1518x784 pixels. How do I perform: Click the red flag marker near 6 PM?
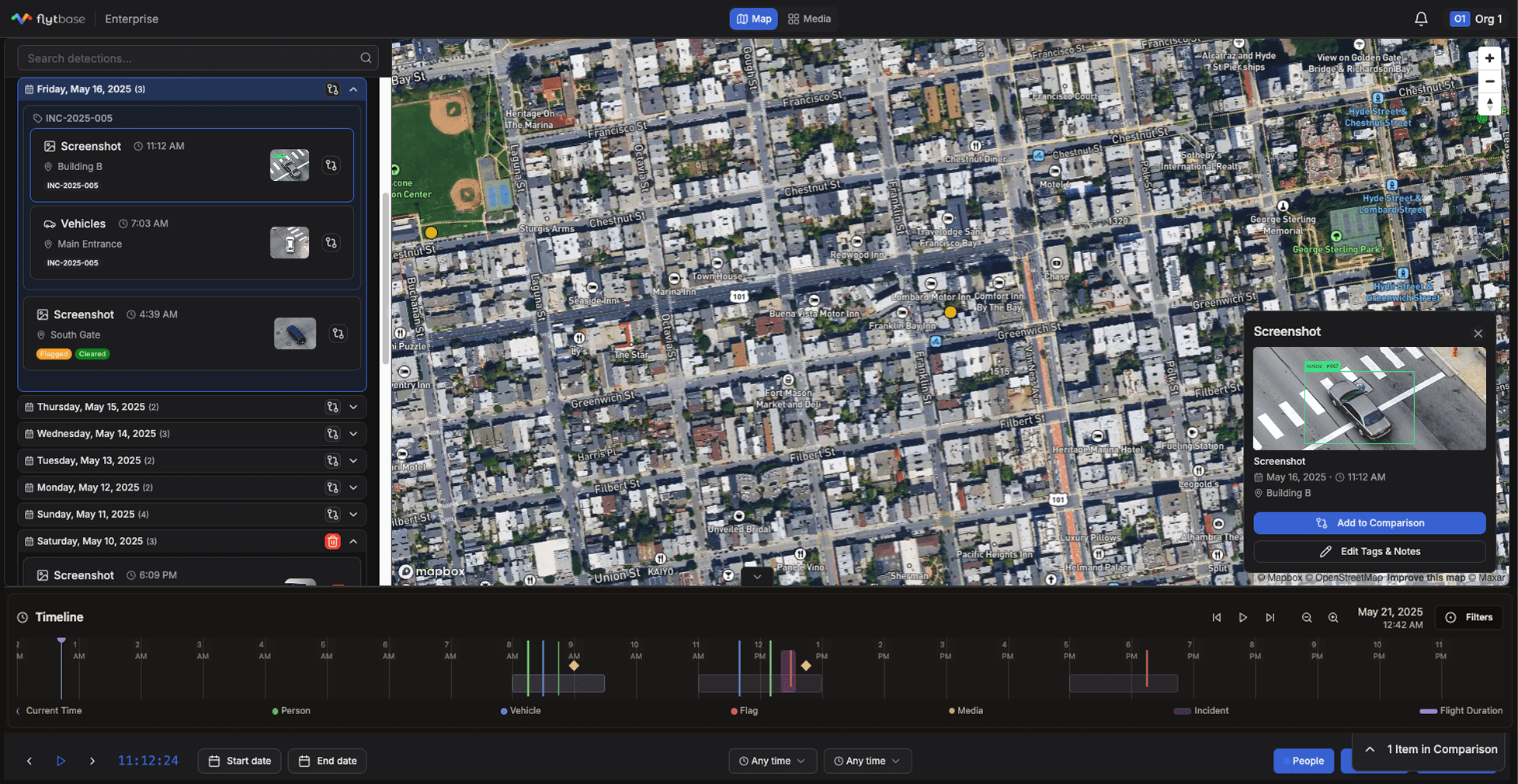pos(1146,668)
